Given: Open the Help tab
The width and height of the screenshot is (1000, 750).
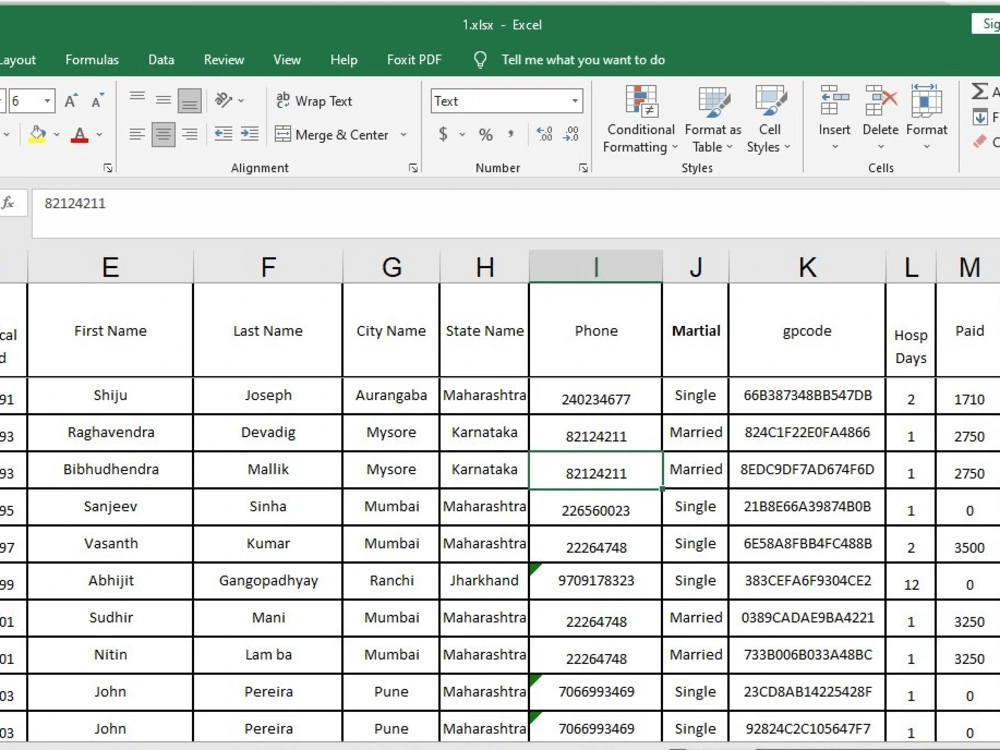Looking at the screenshot, I should tap(344, 60).
